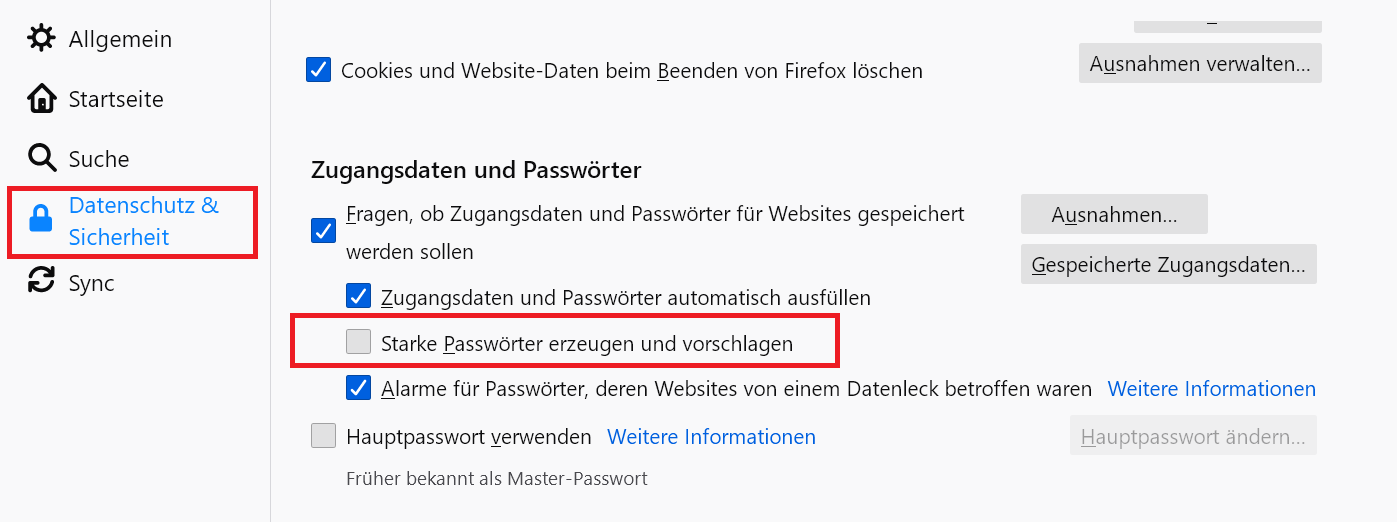Disable deleting cookies when Firefox closes
The image size is (1397, 522).
pyautogui.click(x=318, y=70)
